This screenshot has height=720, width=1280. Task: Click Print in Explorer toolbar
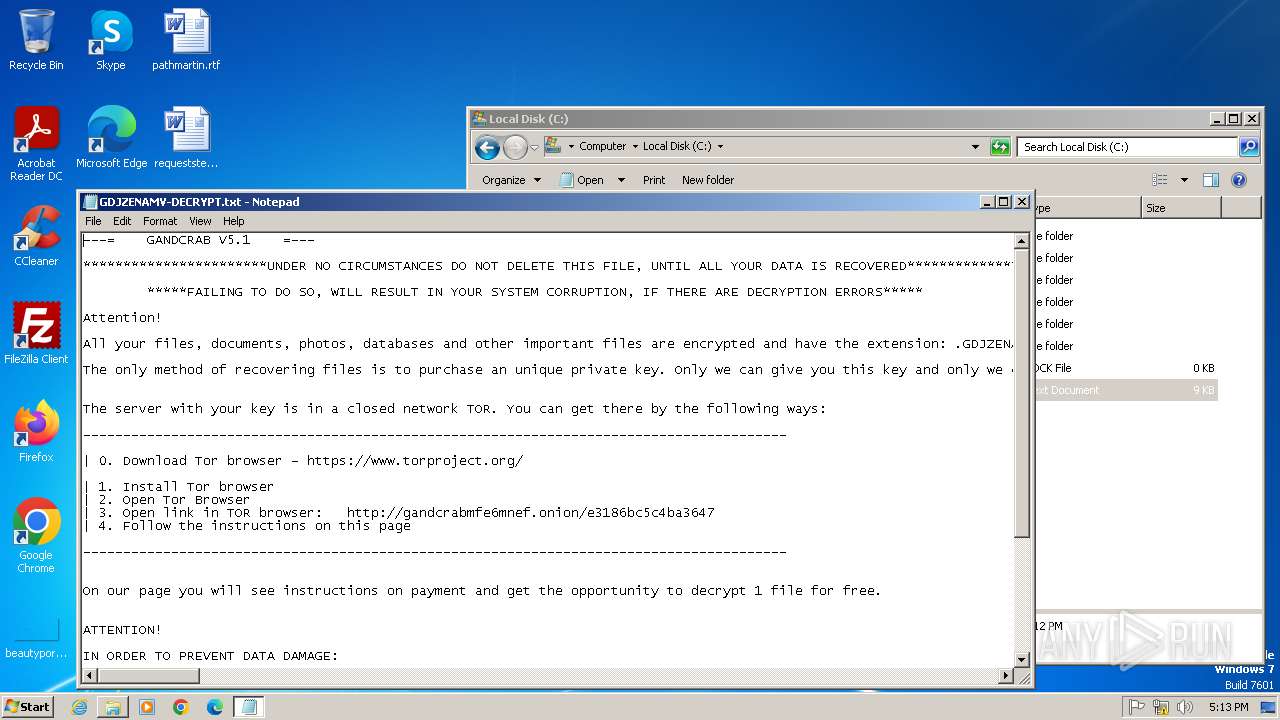point(654,180)
